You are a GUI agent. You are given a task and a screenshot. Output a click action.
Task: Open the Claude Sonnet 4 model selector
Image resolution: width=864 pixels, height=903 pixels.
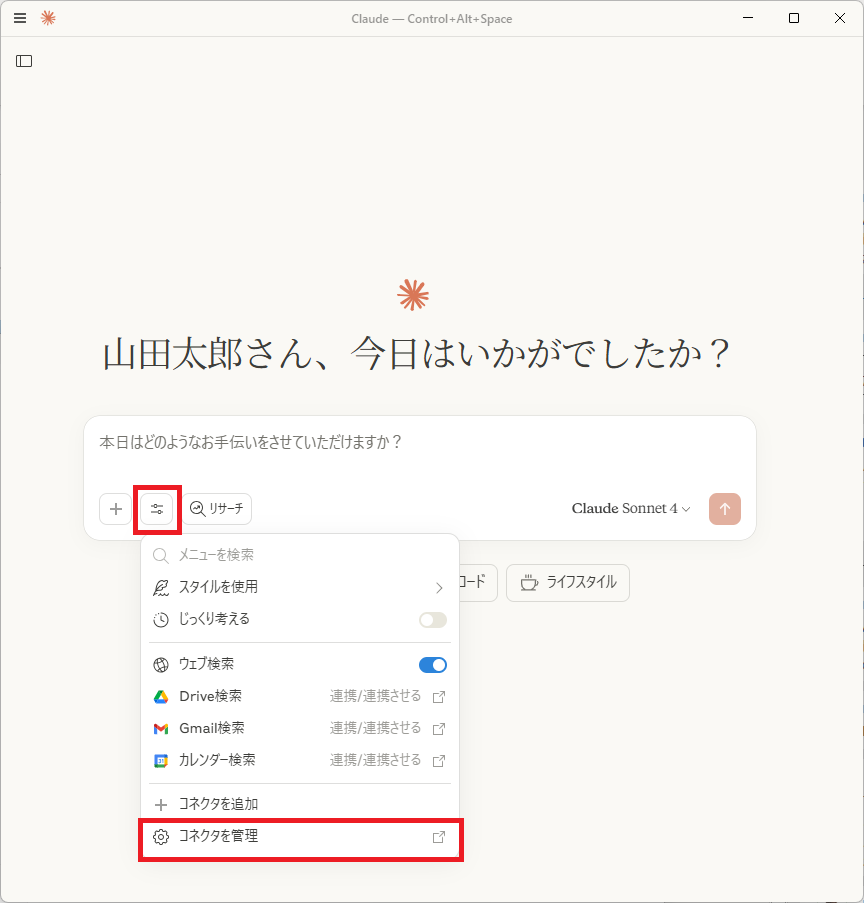click(631, 509)
